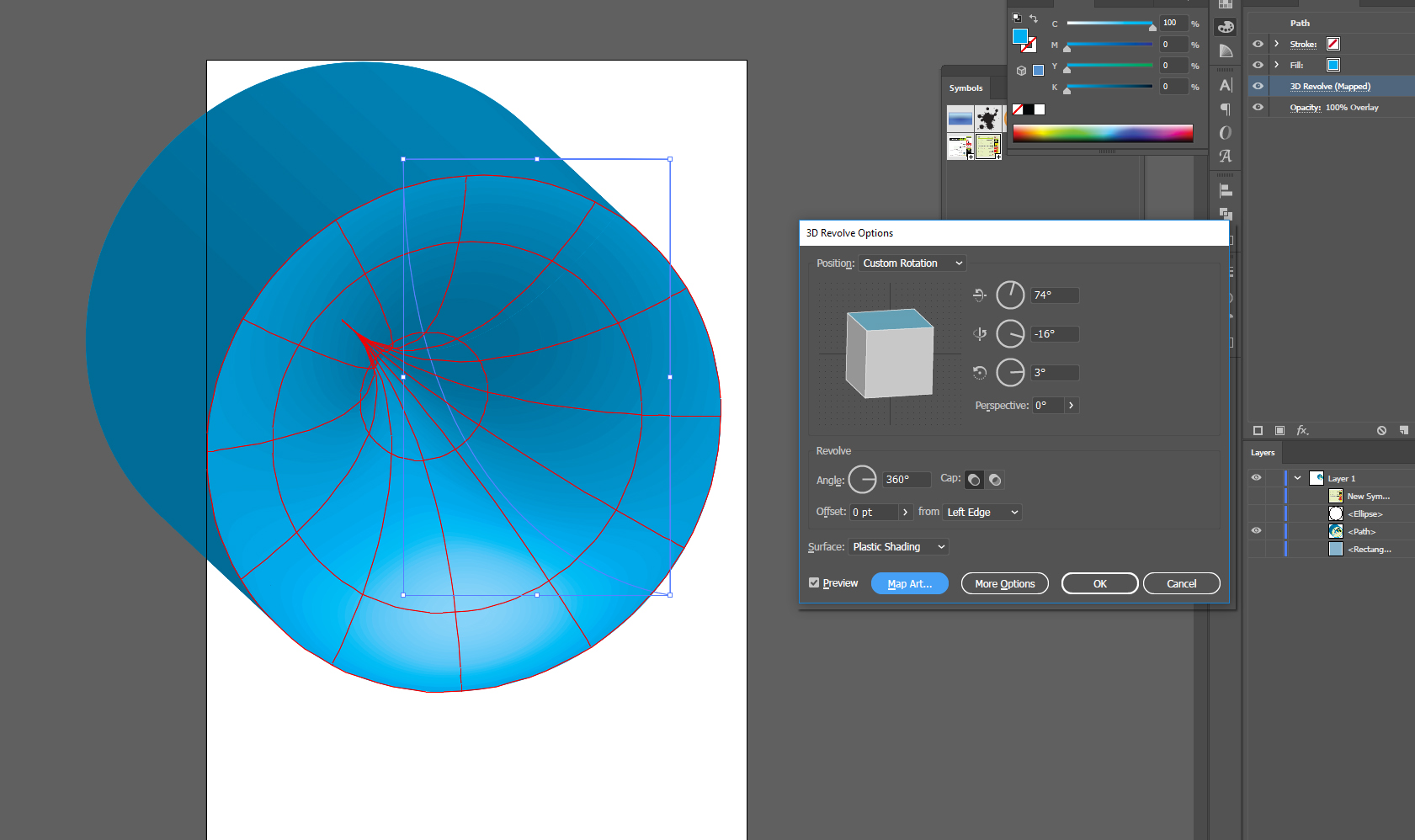The width and height of the screenshot is (1415, 840).
Task: Pick a color from the spectrum bar
Action: (x=1102, y=133)
